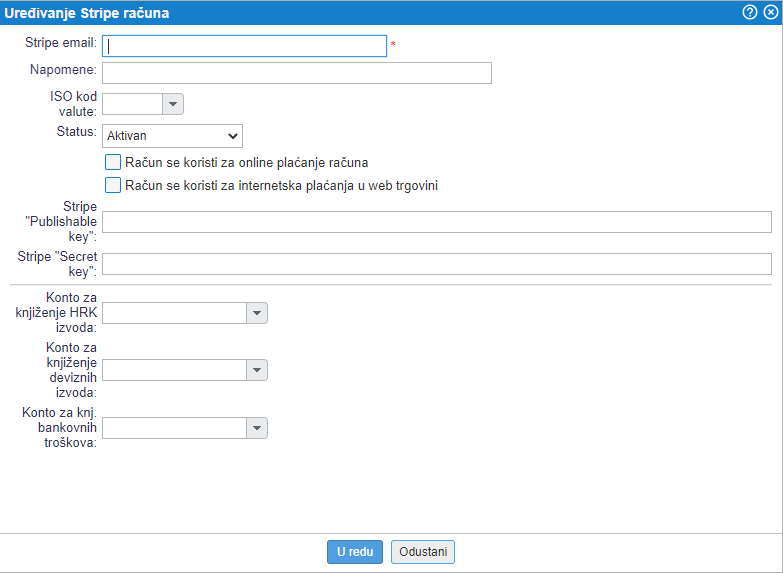
Task: Click the bankovnih troškova konto text box
Action: (x=174, y=428)
